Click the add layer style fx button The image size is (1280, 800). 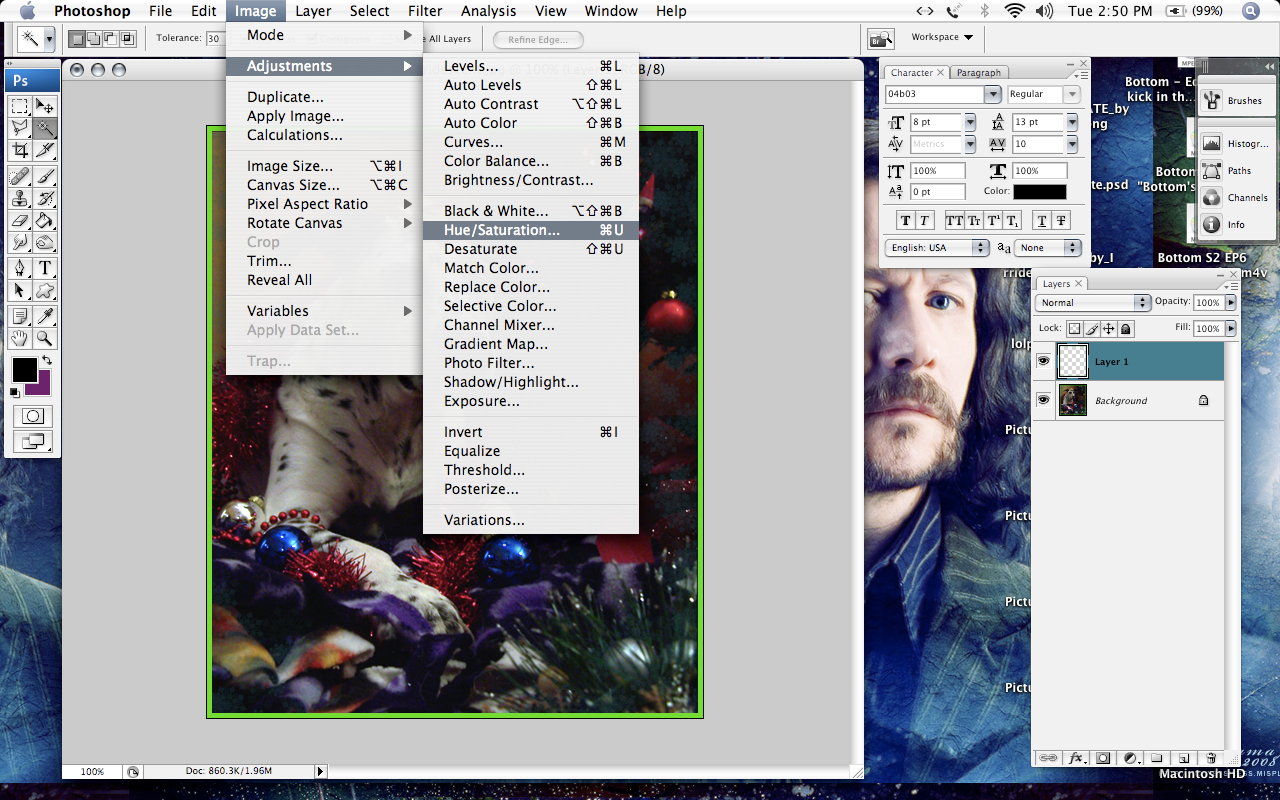click(x=1076, y=758)
